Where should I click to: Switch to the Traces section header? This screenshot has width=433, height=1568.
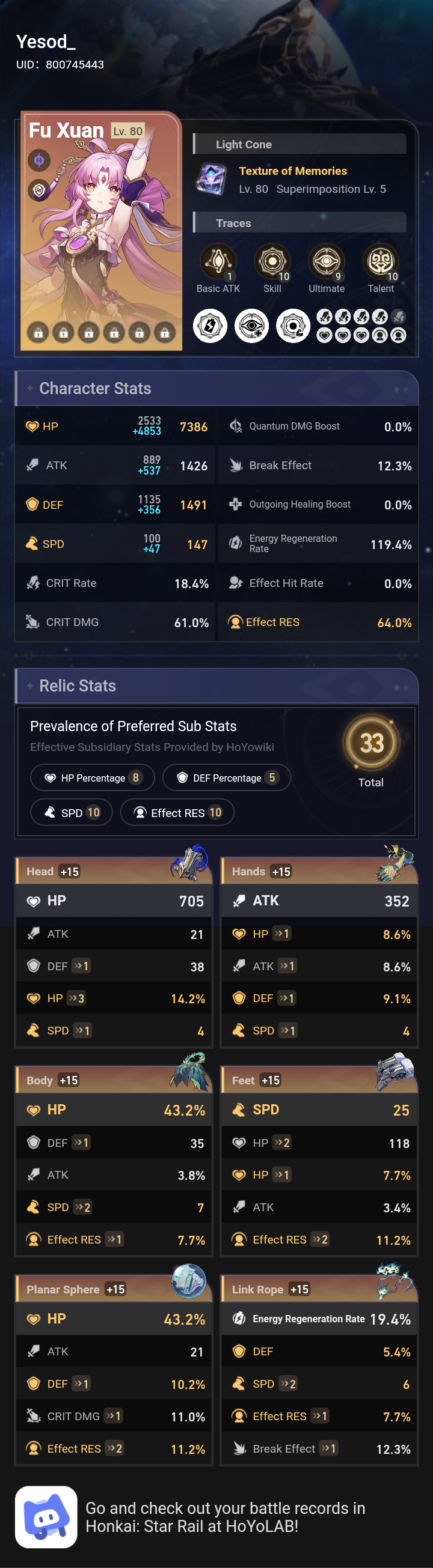click(234, 223)
